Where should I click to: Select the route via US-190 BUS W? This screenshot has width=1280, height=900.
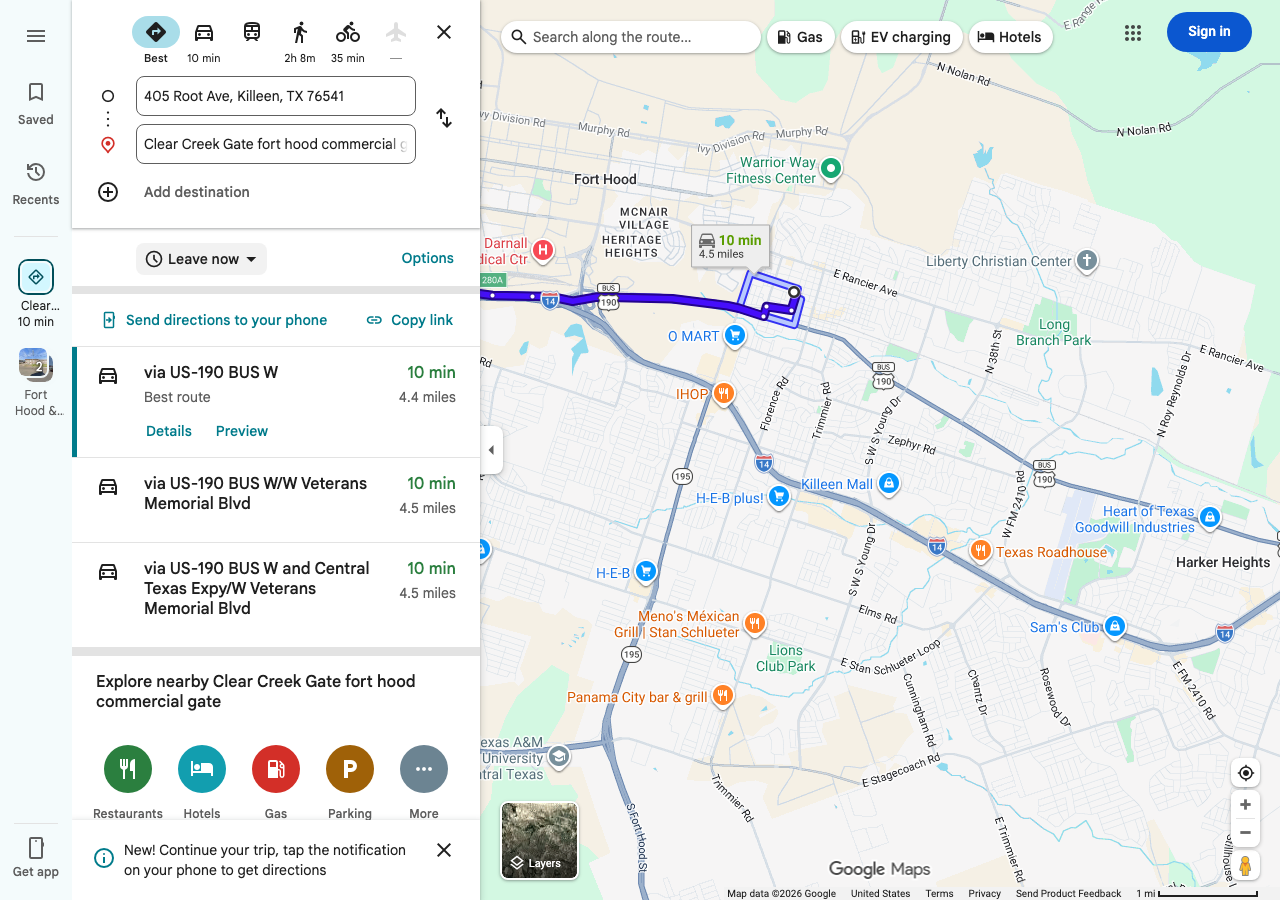[x=276, y=402]
